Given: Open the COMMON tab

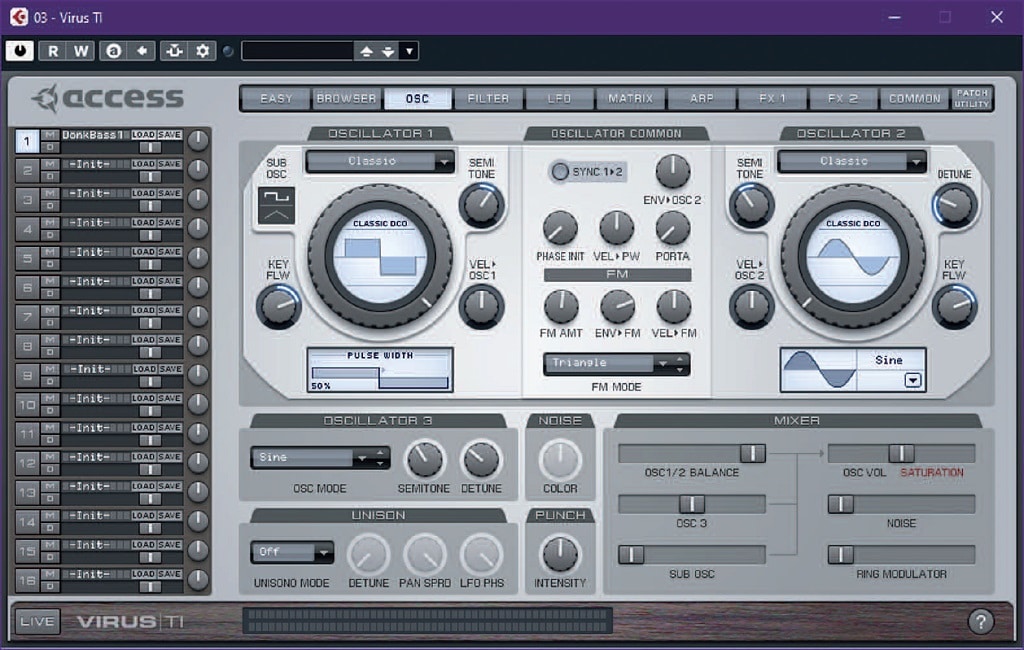Looking at the screenshot, I should 914,99.
